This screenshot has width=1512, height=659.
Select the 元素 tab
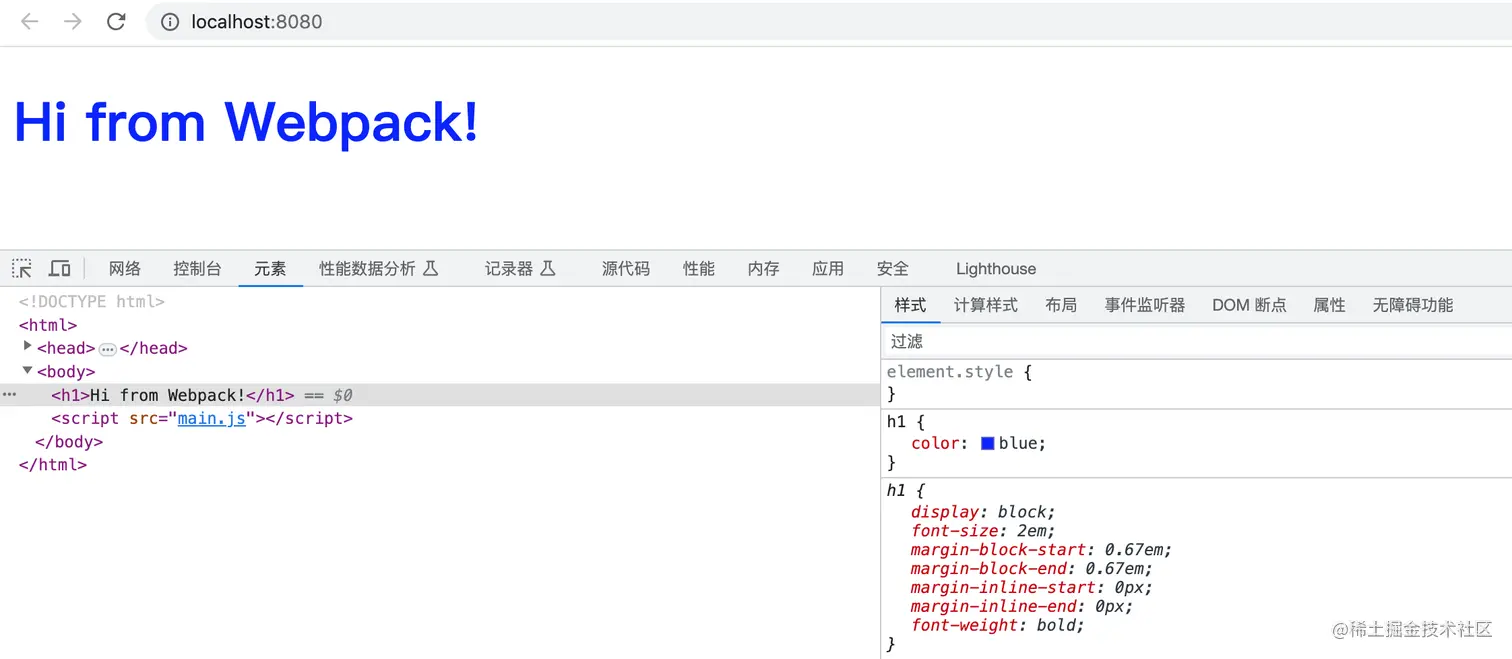click(x=270, y=268)
